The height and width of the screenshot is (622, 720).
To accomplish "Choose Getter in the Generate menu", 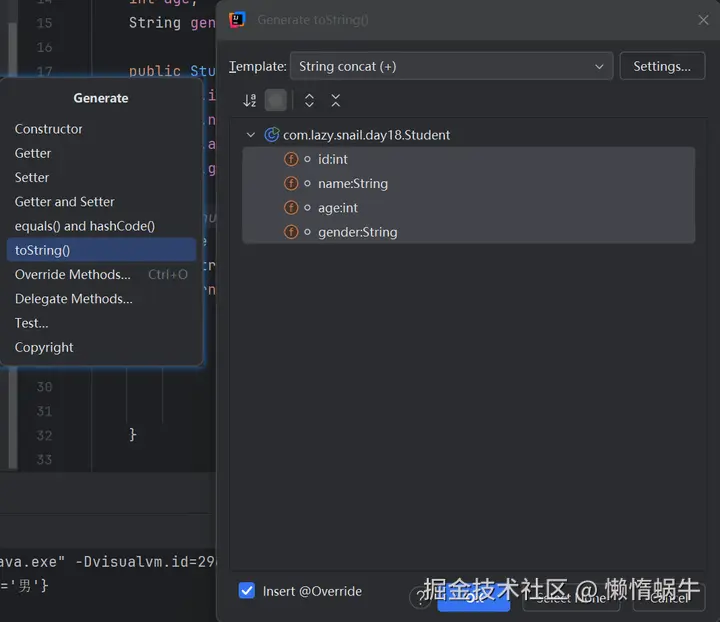I will (x=101, y=153).
